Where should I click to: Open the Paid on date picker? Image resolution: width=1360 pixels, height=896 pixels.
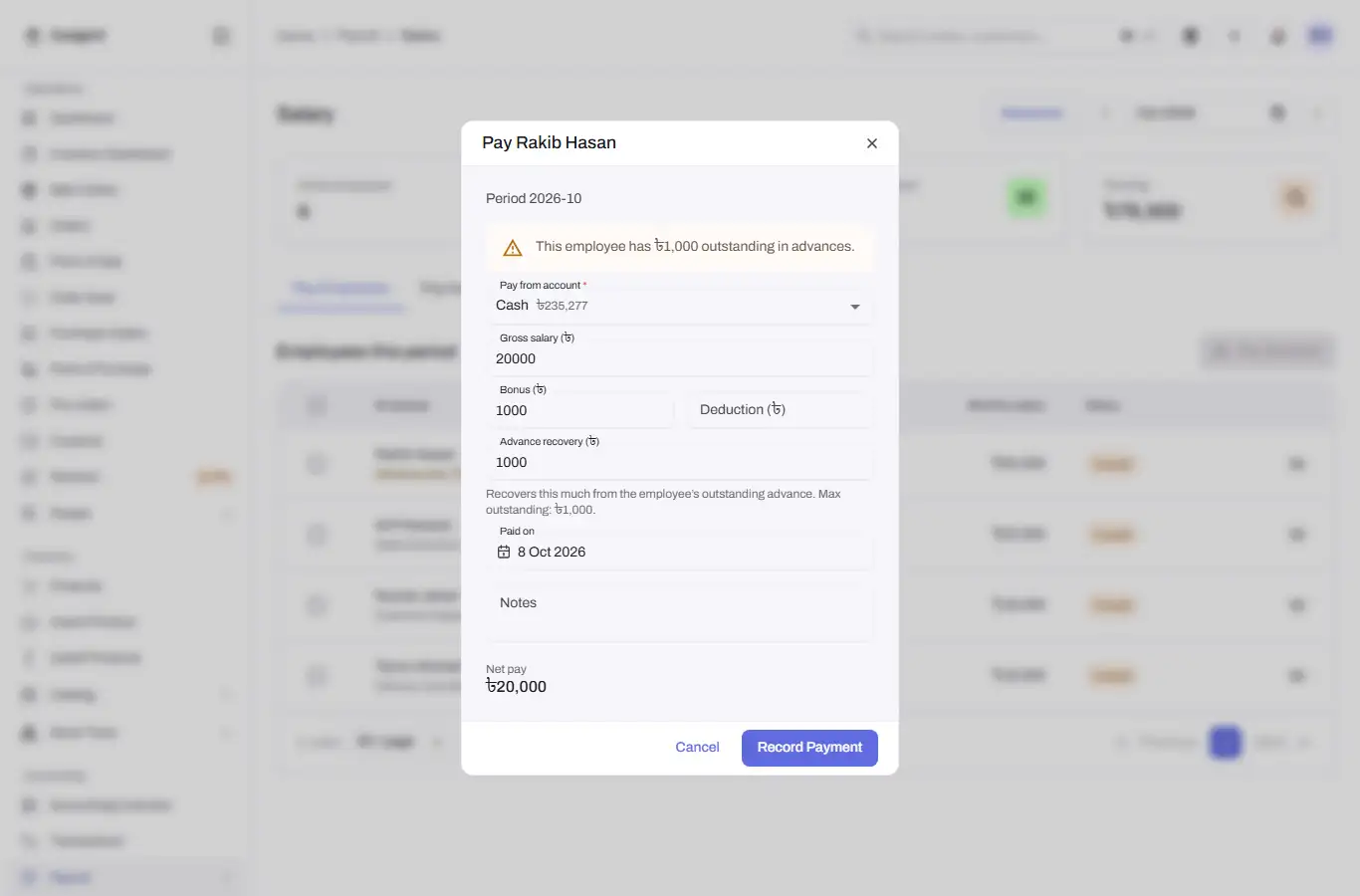tap(679, 552)
